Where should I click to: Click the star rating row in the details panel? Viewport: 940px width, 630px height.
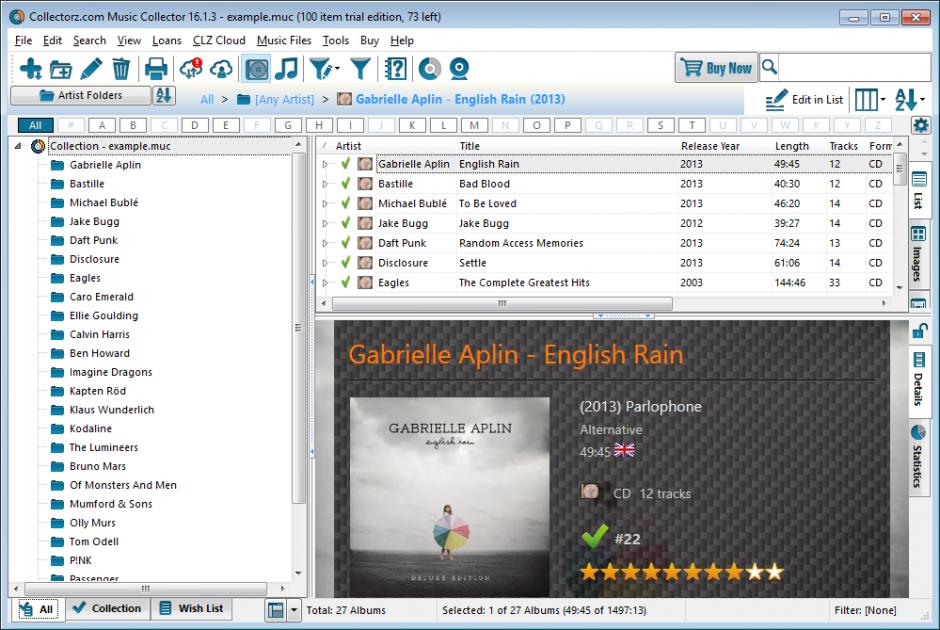(x=682, y=571)
